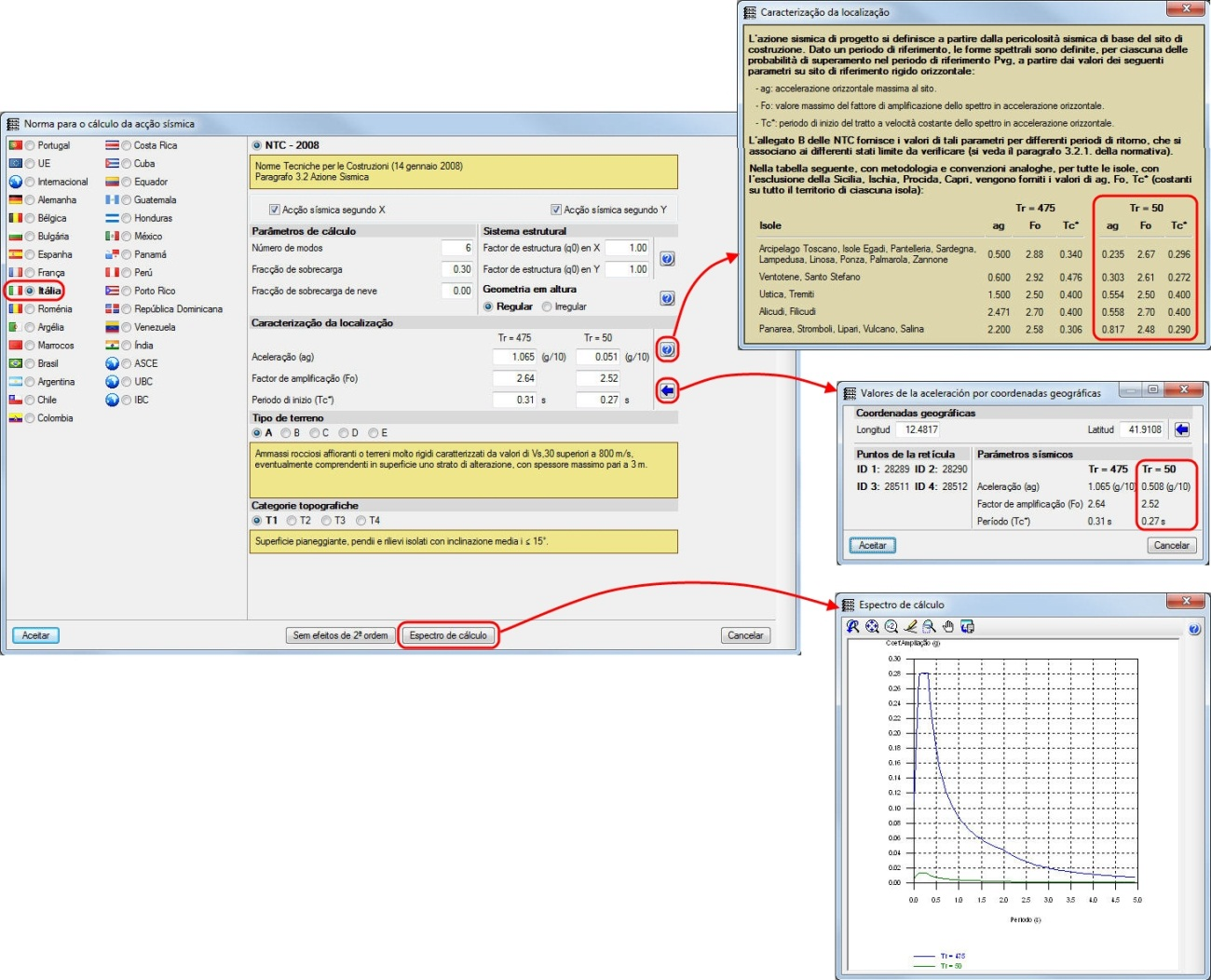1211x980 pixels.
Task: Click the Cuba flag icon
Action: 112,163
